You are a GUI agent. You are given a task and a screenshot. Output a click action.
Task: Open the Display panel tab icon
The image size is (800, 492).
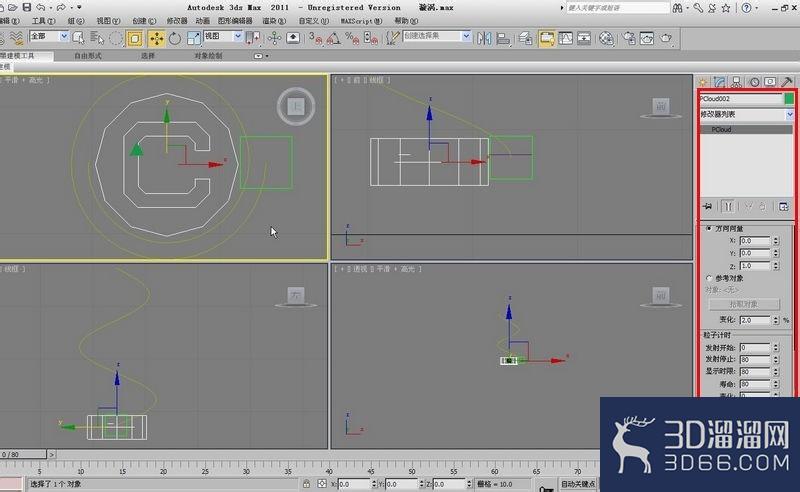(x=770, y=82)
